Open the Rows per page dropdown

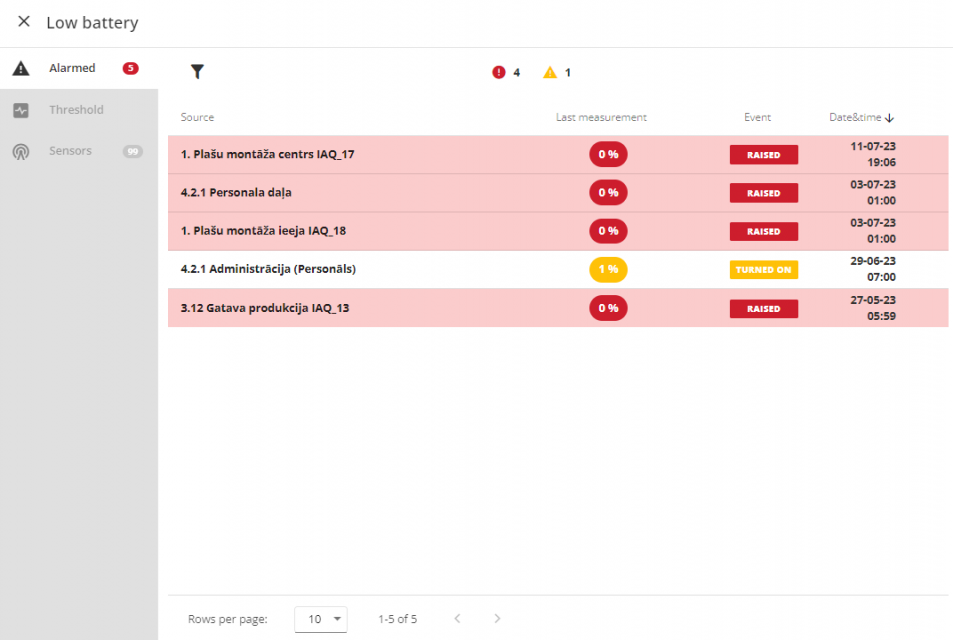point(321,619)
